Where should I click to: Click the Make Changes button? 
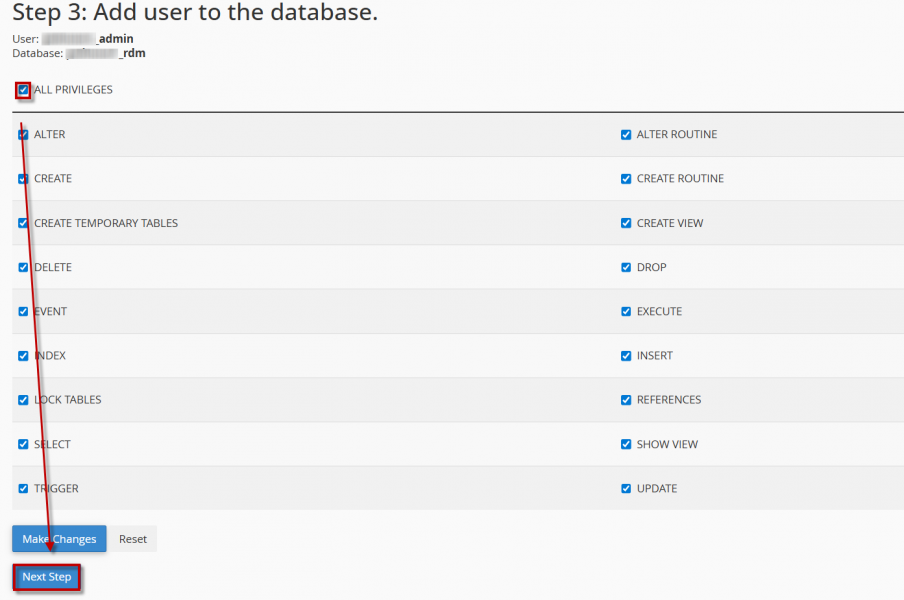[x=59, y=539]
